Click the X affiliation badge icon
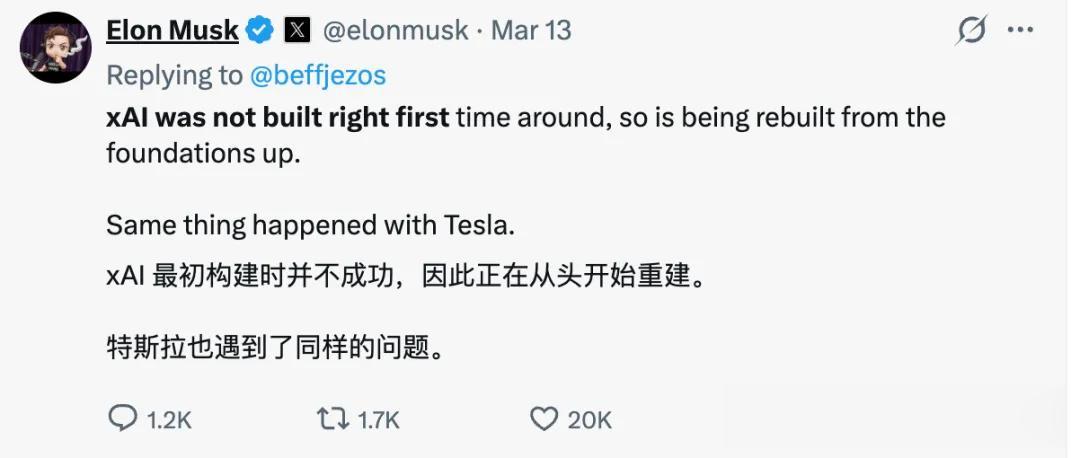Screen dimensions: 1080x458 (x=297, y=31)
